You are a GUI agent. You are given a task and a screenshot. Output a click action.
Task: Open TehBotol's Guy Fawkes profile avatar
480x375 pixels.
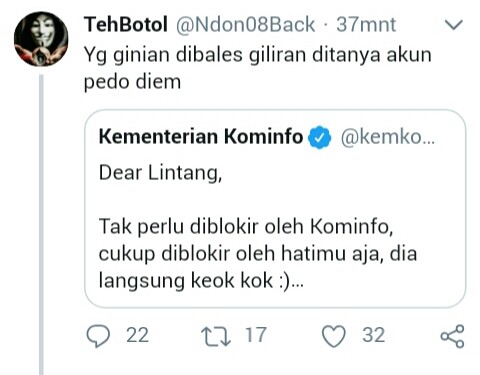(x=41, y=39)
